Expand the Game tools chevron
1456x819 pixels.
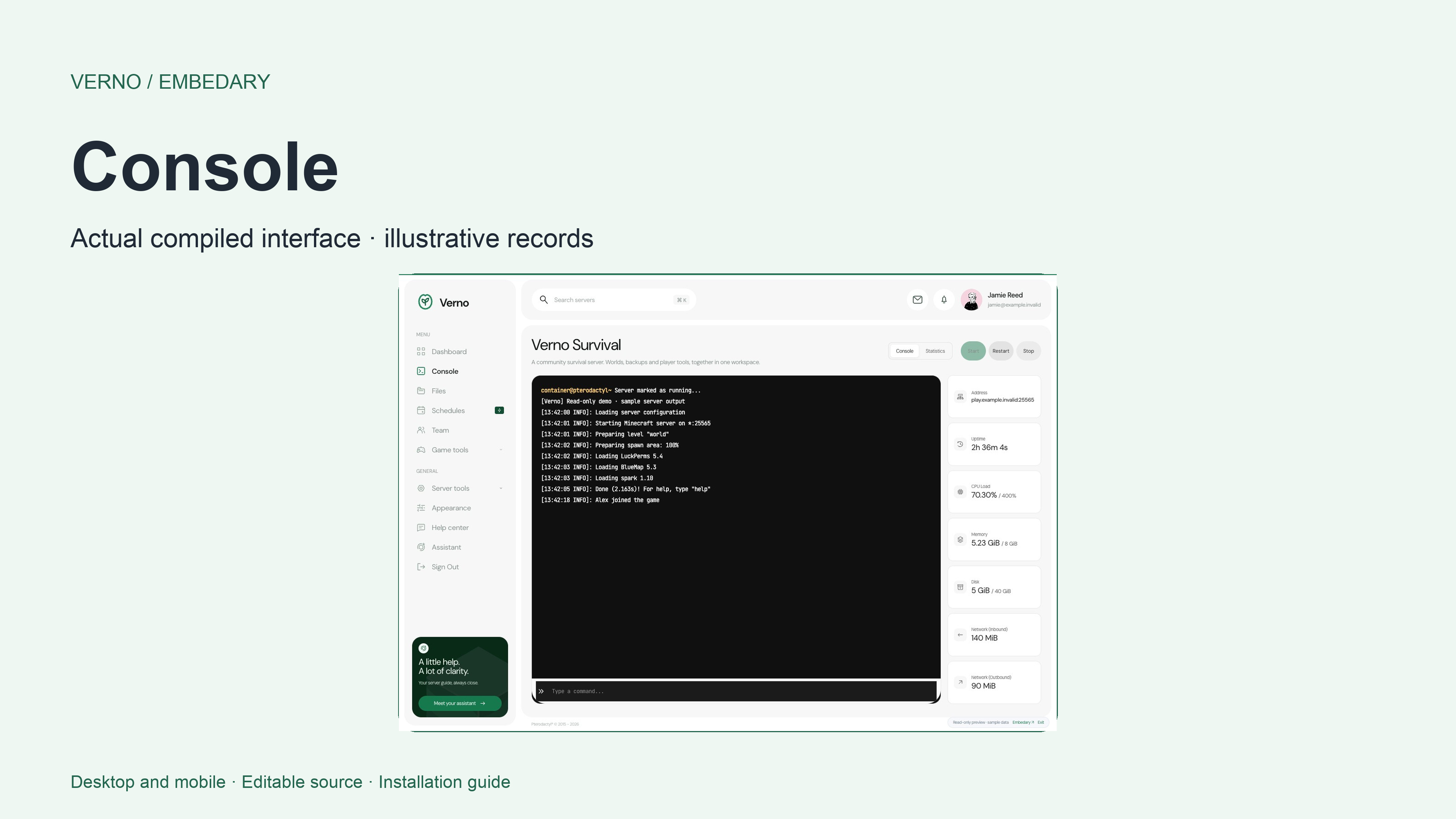click(x=501, y=450)
